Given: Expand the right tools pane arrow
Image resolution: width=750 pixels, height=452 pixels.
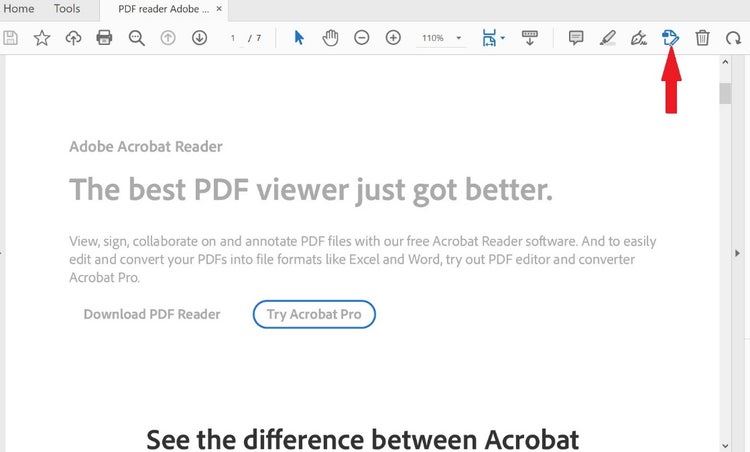Looking at the screenshot, I should [x=737, y=253].
